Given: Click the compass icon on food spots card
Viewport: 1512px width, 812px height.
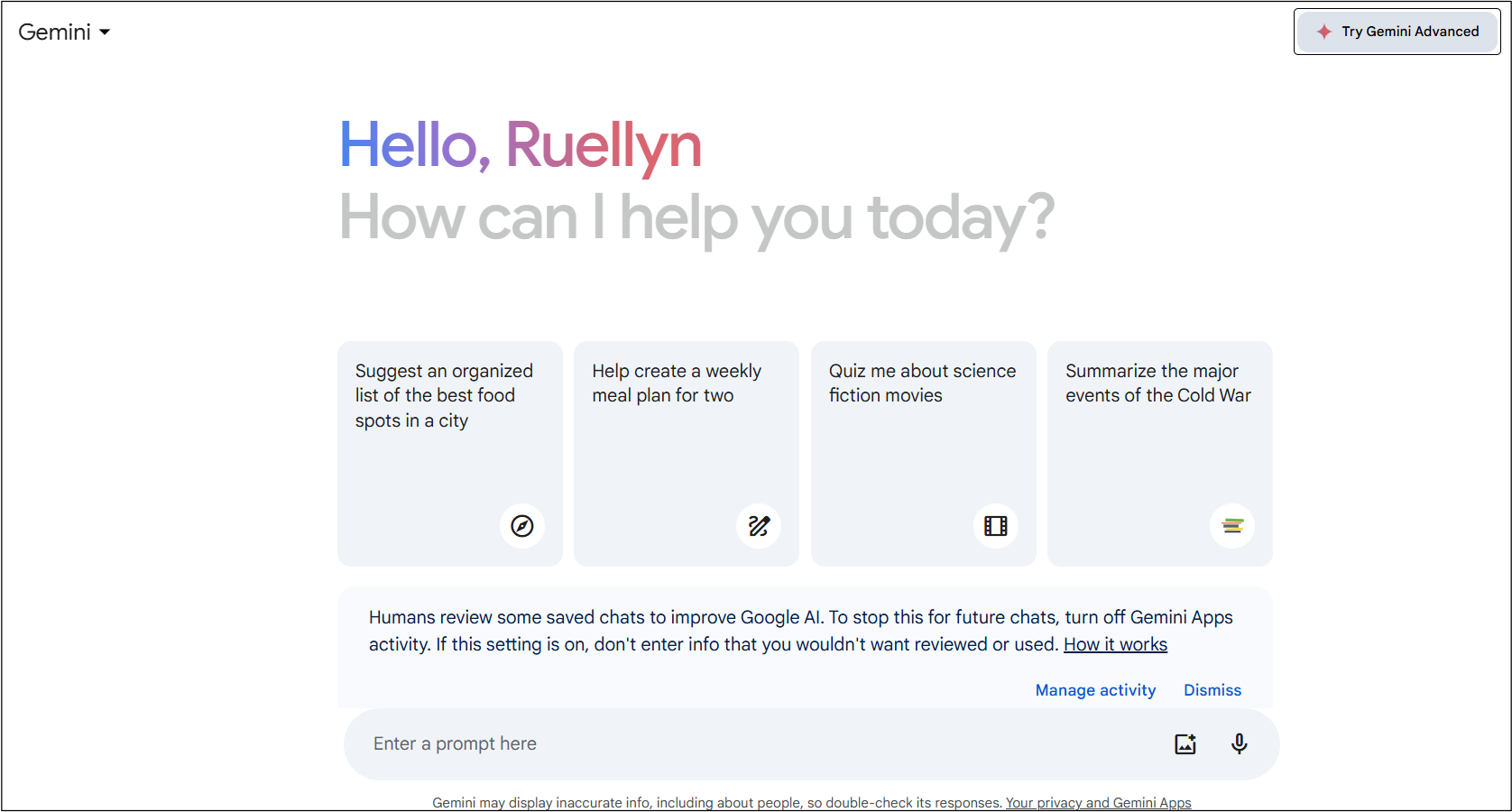Looking at the screenshot, I should pyautogui.click(x=522, y=526).
